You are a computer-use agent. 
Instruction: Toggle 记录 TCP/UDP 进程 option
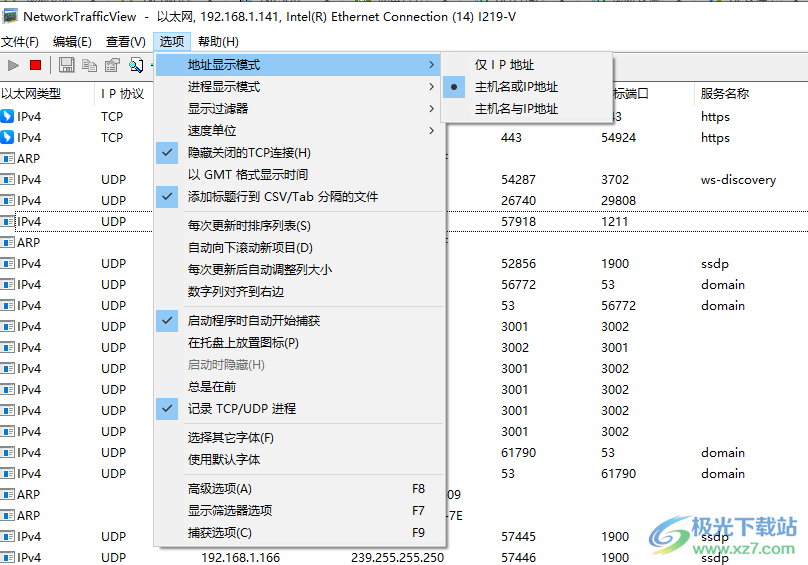coord(300,409)
